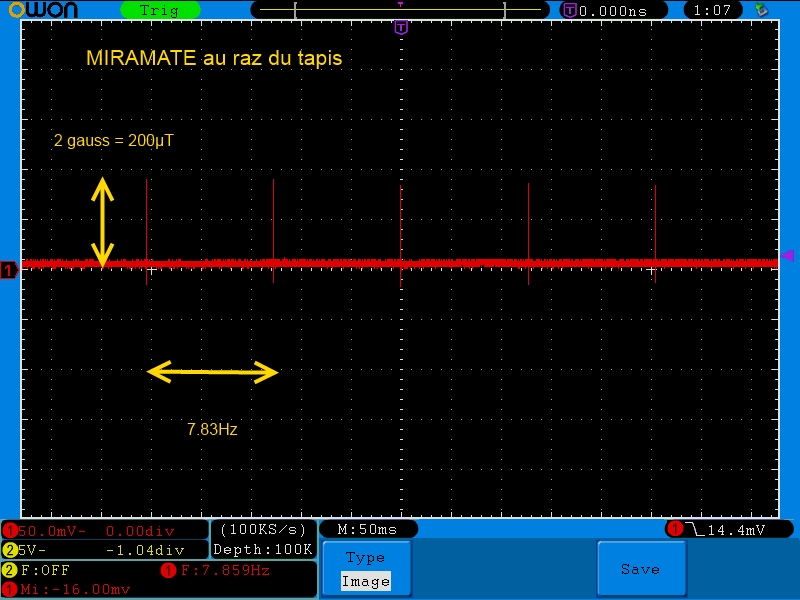Click the MIRAMATE au raz du tapis annotation
The height and width of the screenshot is (600, 800).
tap(214, 58)
